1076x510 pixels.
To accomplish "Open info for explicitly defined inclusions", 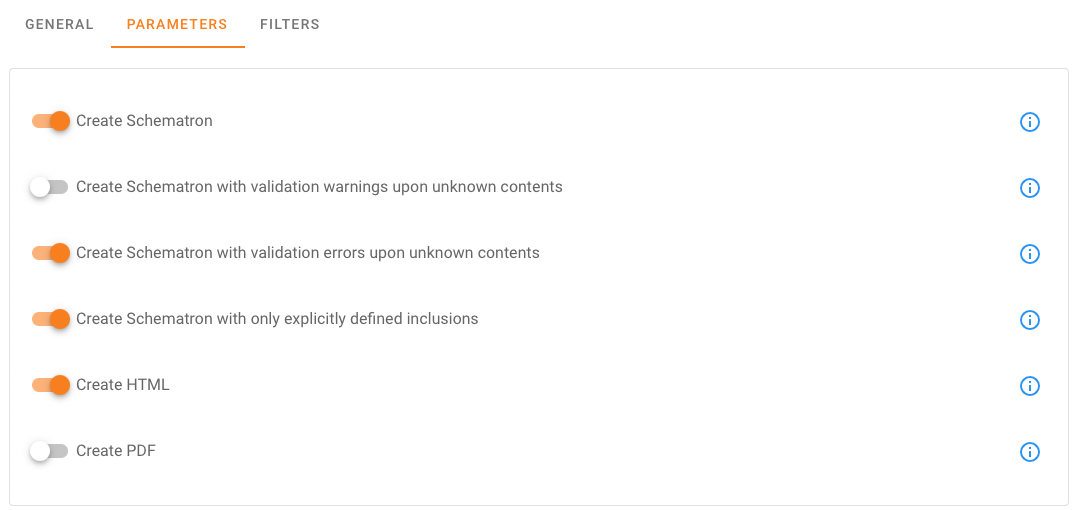I will coord(1029,320).
